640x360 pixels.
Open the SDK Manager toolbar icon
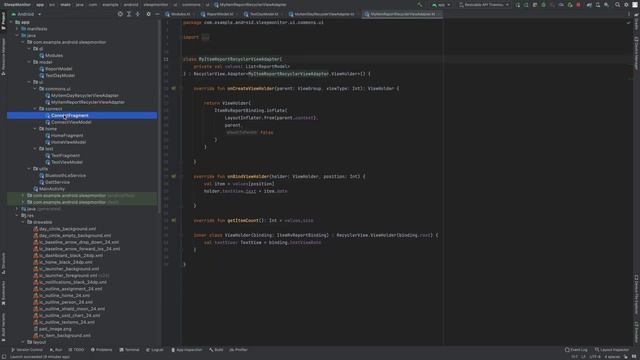[x=606, y=5]
